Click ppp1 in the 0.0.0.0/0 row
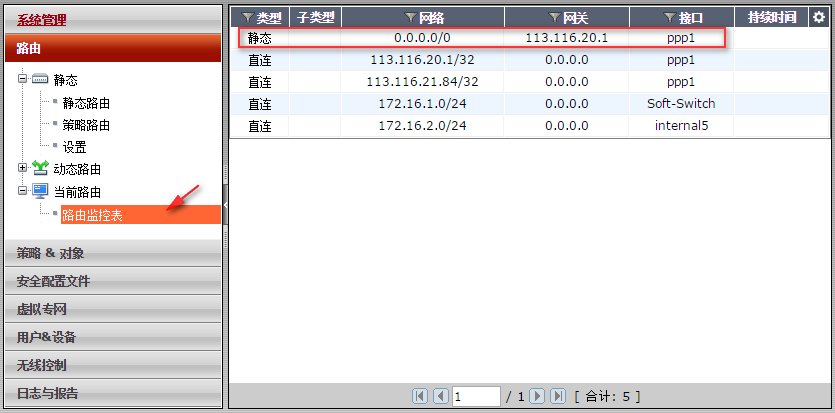 [x=681, y=39]
